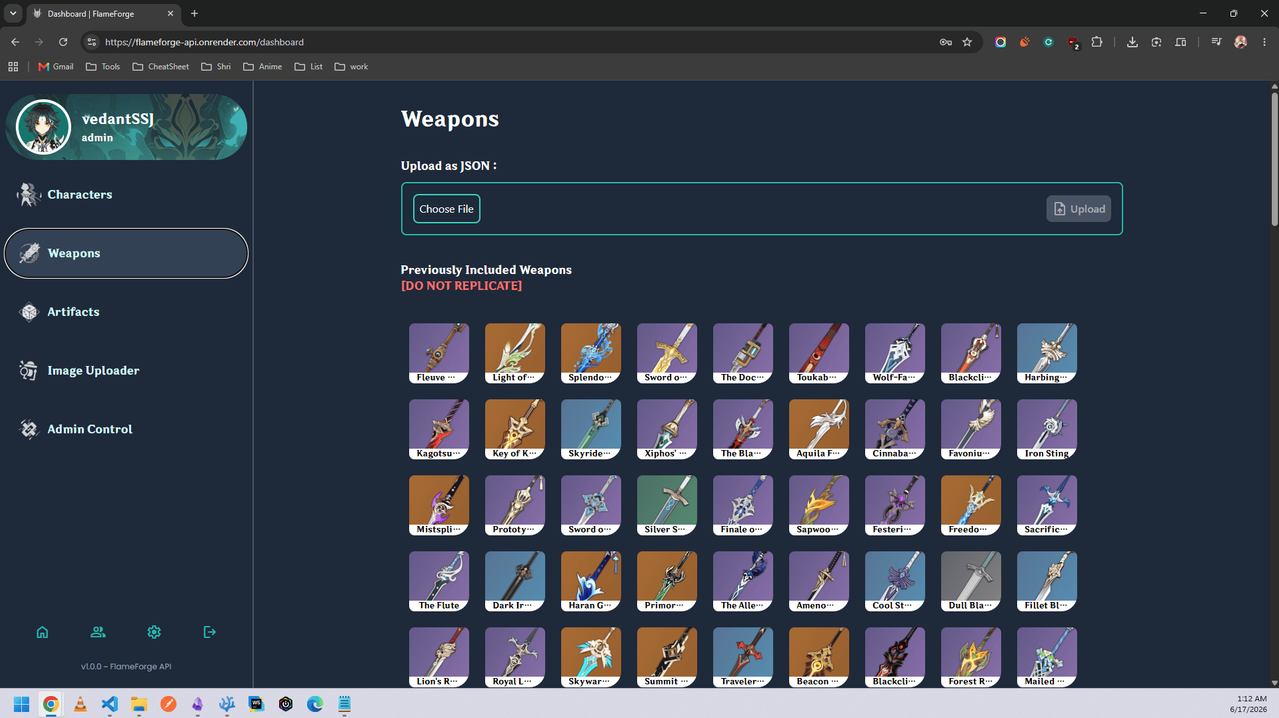Go to Image Uploader section

(126, 370)
